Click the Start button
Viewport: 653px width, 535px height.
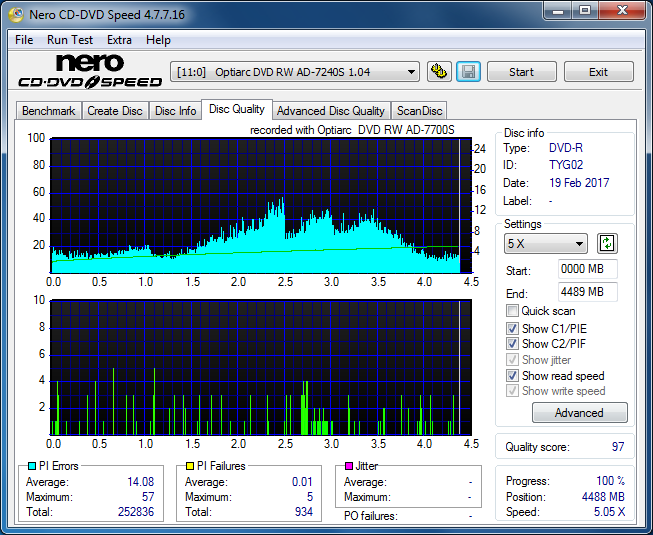[521, 72]
